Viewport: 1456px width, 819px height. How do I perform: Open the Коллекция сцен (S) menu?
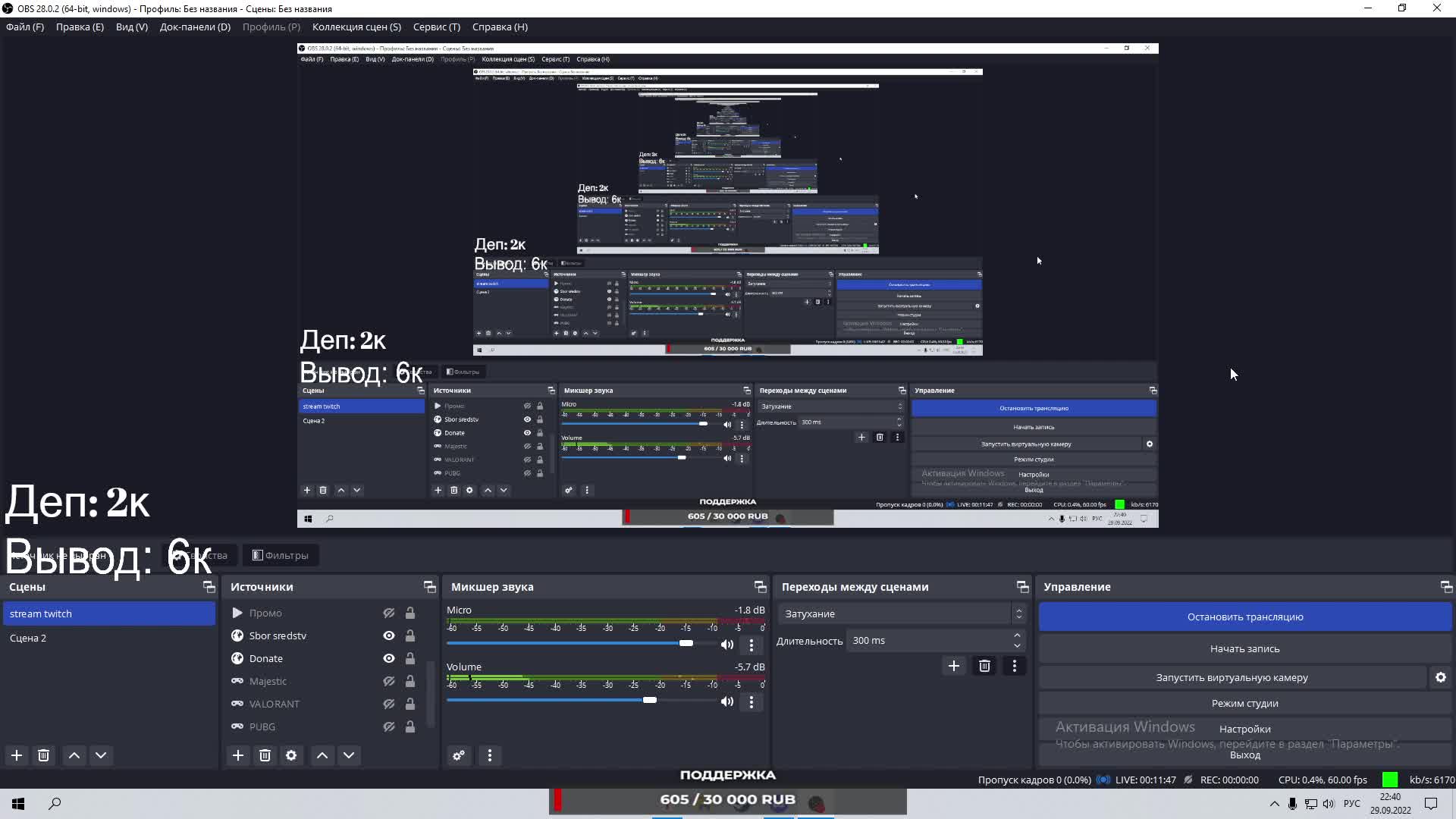[x=356, y=27]
